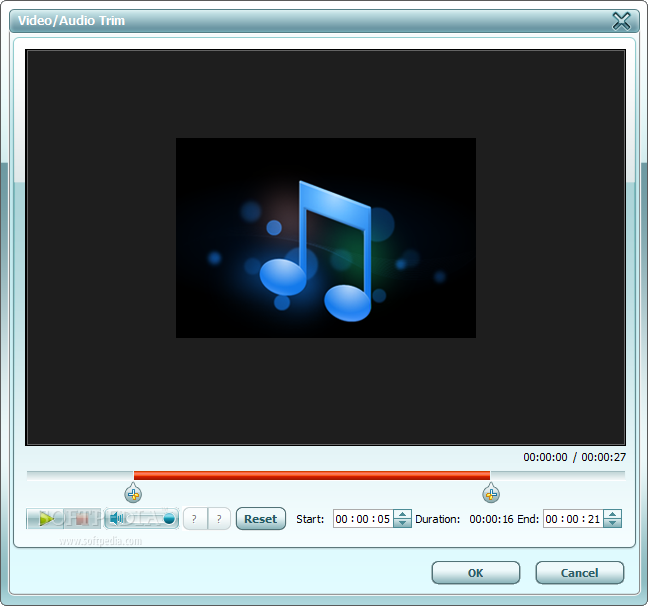
Task: Click inside the End time field
Action: coord(573,519)
